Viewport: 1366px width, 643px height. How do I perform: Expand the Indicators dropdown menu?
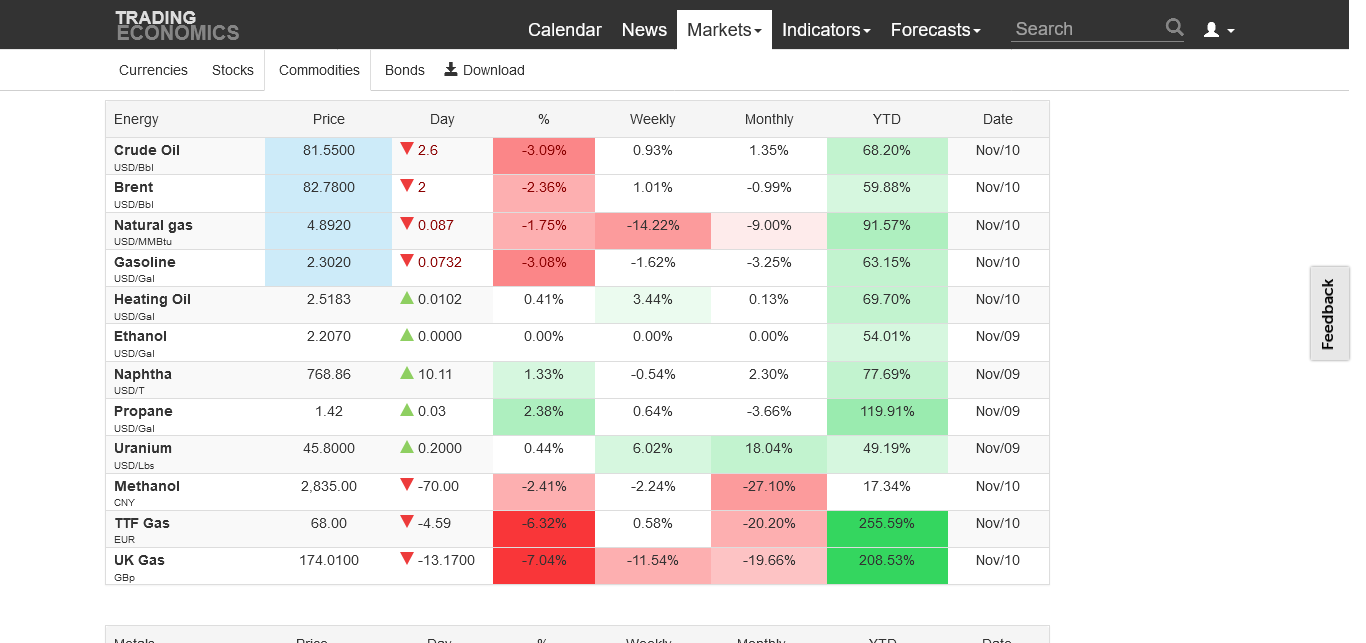[826, 30]
